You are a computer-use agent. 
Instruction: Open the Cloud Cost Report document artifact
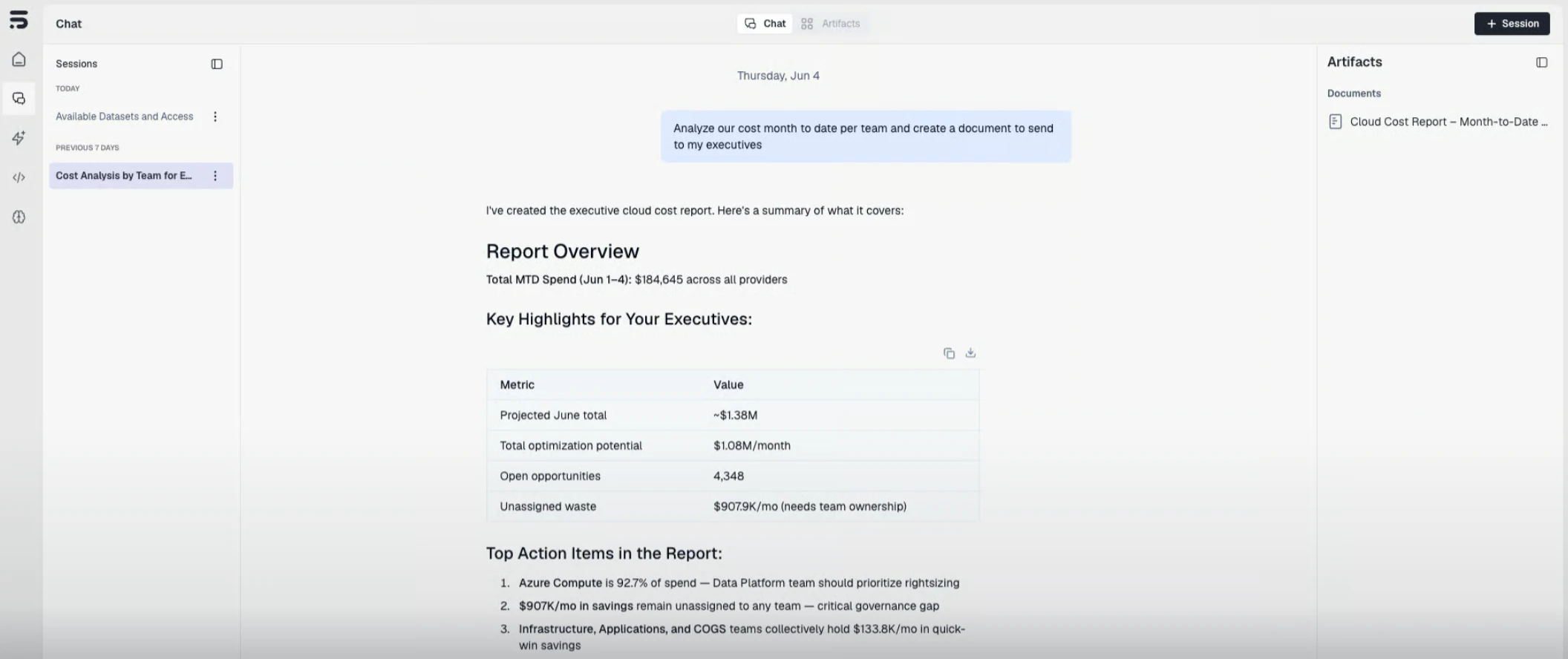coord(1438,122)
